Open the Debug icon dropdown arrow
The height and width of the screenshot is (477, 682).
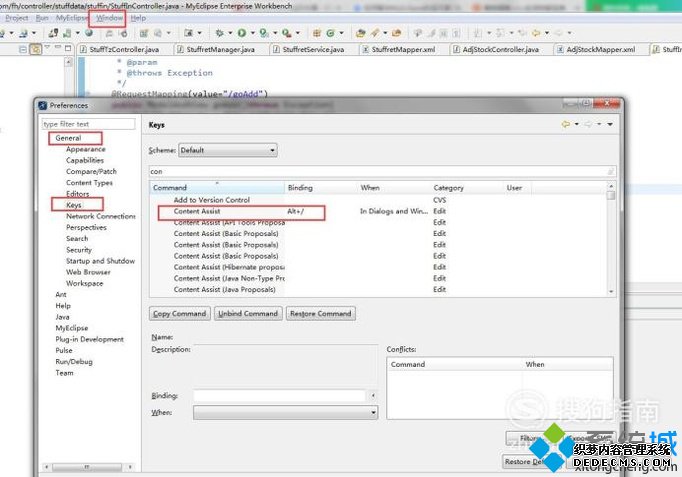(230, 33)
